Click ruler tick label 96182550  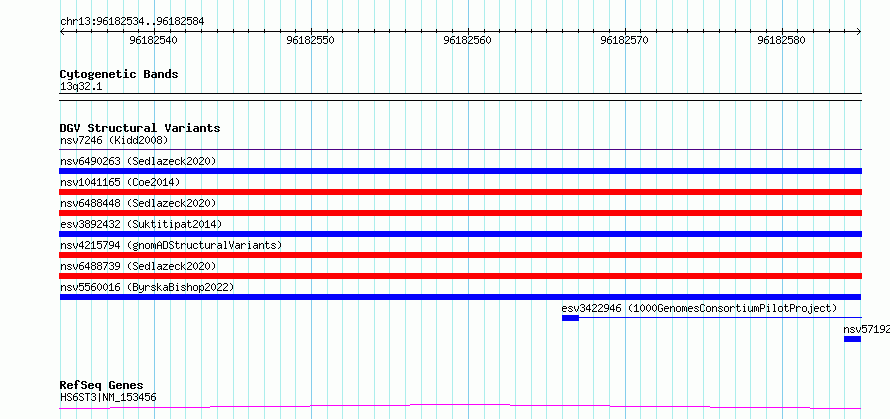tap(310, 40)
